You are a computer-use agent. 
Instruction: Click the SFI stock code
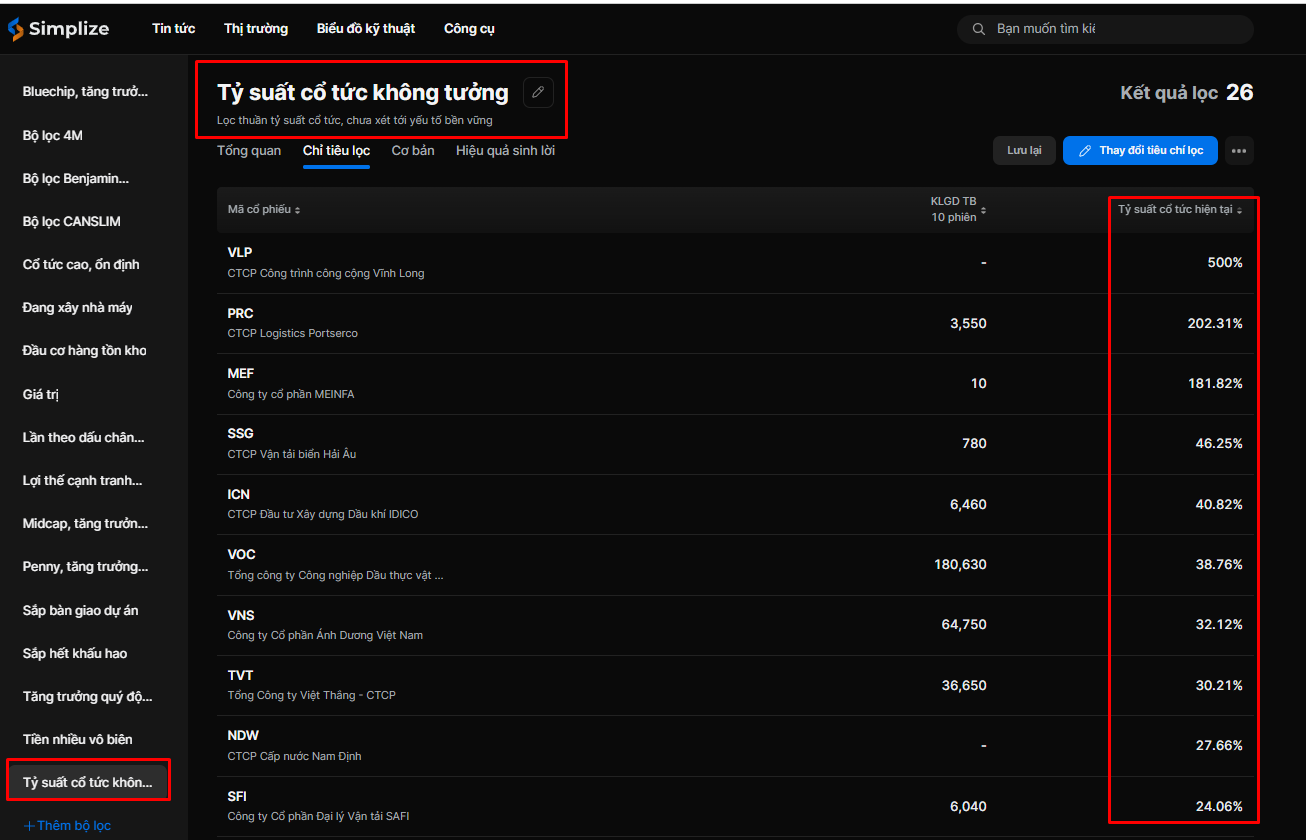(x=237, y=796)
